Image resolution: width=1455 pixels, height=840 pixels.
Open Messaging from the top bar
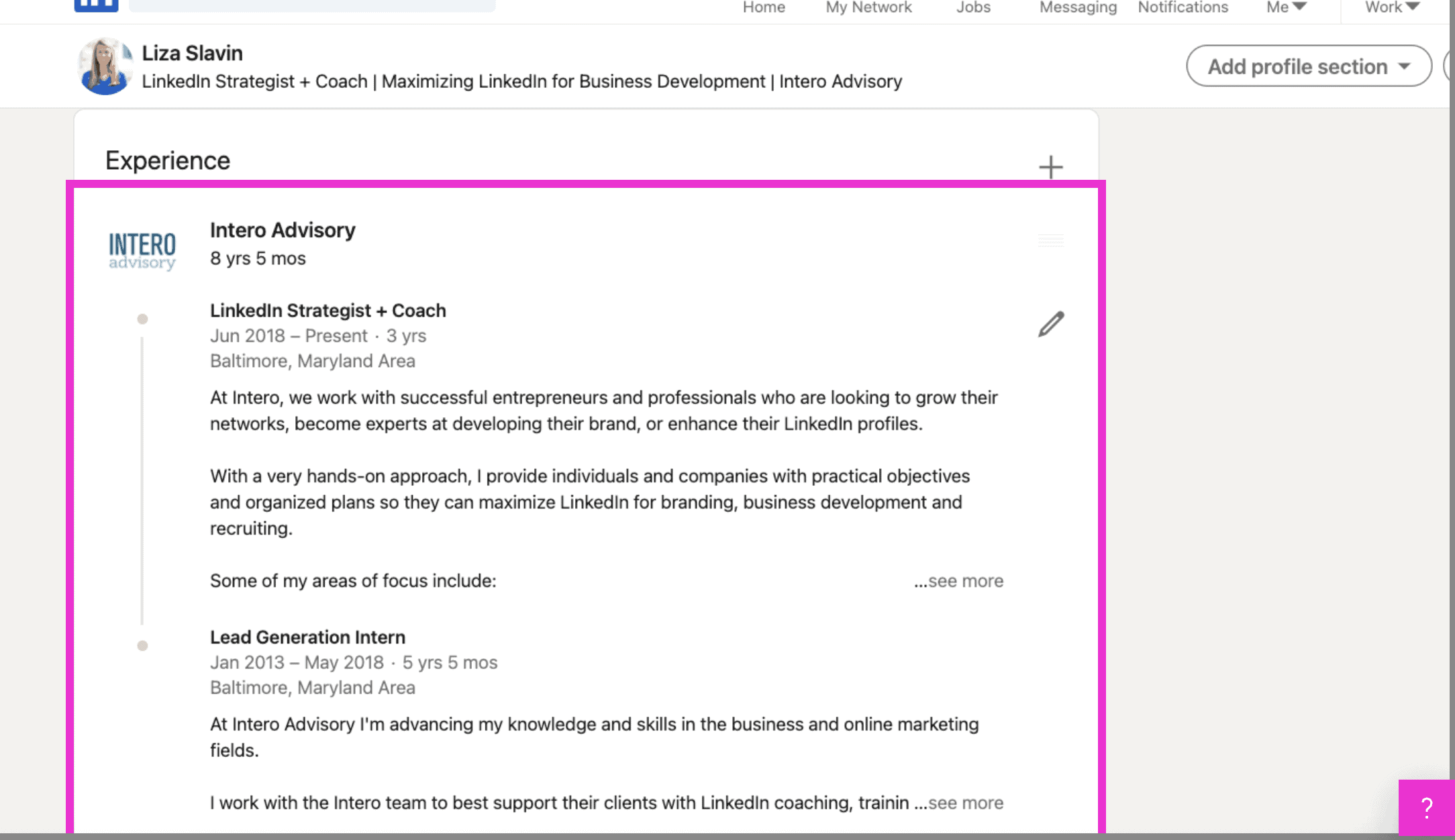[x=1078, y=7]
